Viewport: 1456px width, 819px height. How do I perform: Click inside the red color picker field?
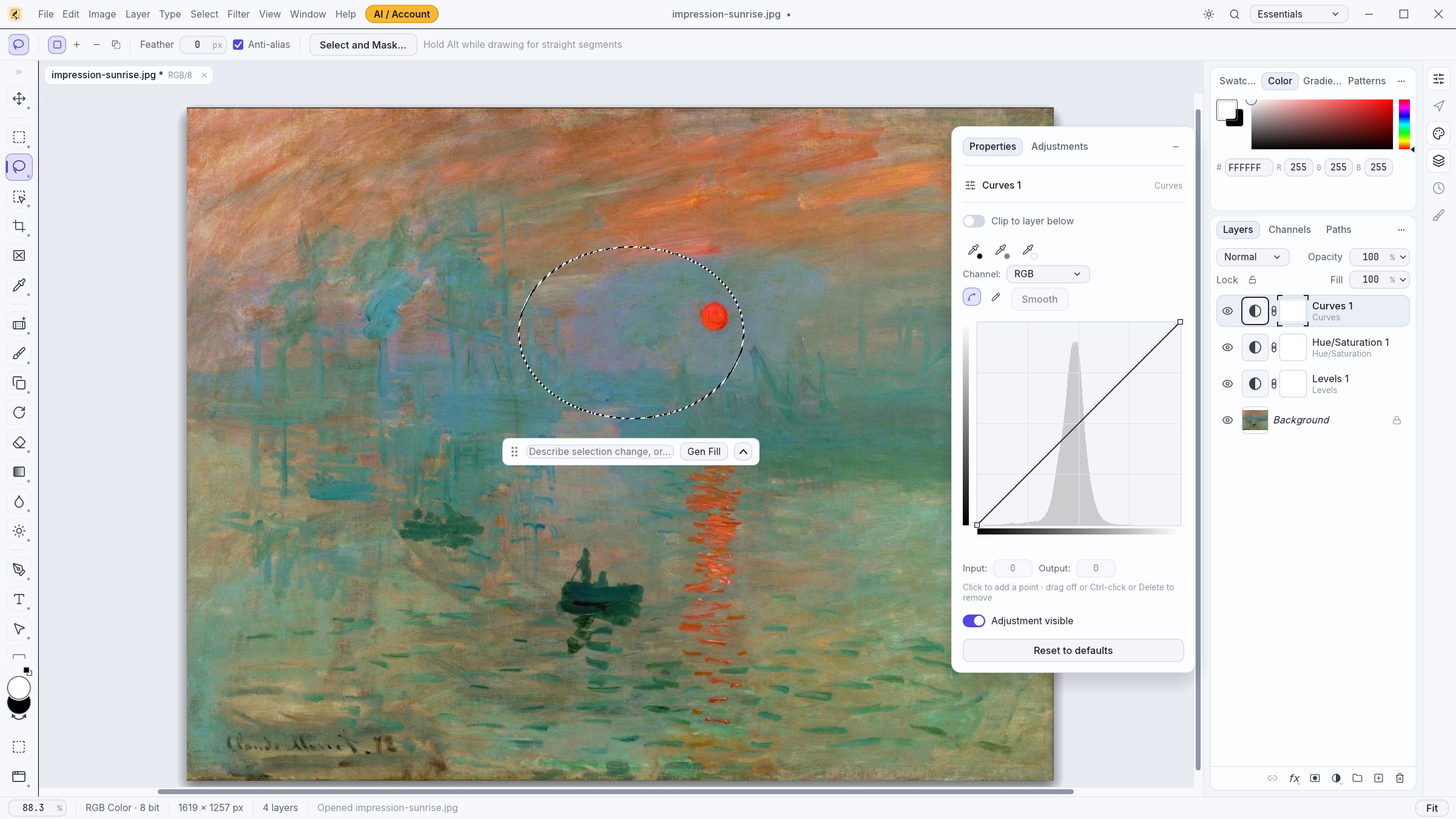(x=1322, y=124)
